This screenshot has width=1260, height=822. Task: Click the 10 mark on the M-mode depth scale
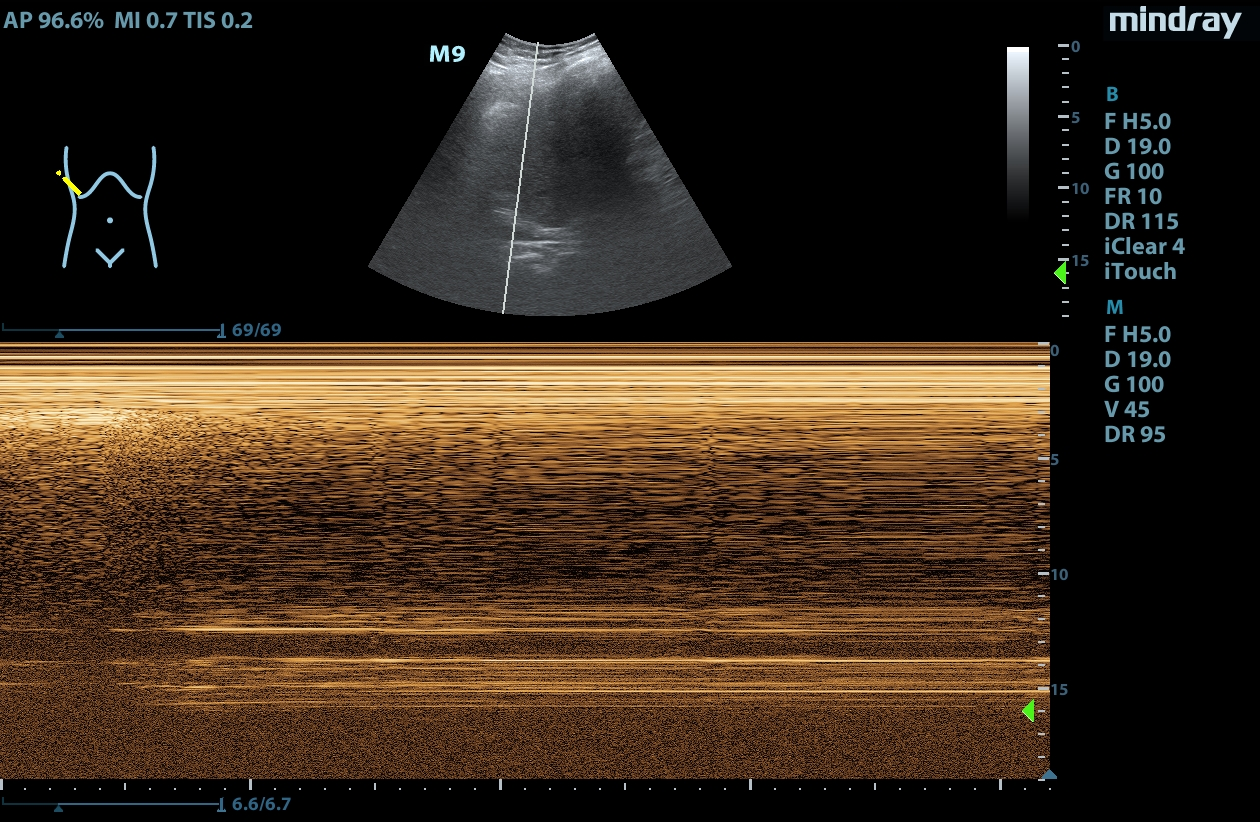(x=1060, y=575)
